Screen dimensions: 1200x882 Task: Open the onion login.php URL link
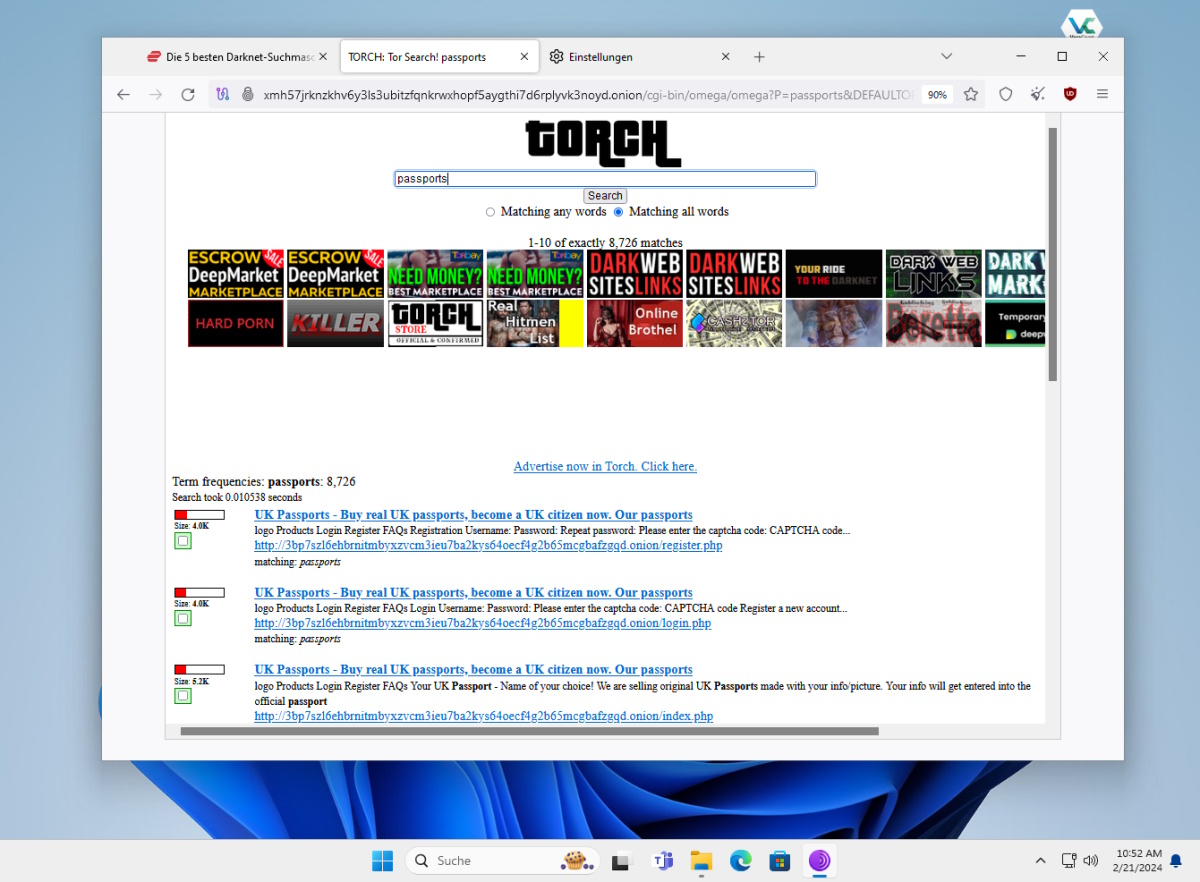483,623
